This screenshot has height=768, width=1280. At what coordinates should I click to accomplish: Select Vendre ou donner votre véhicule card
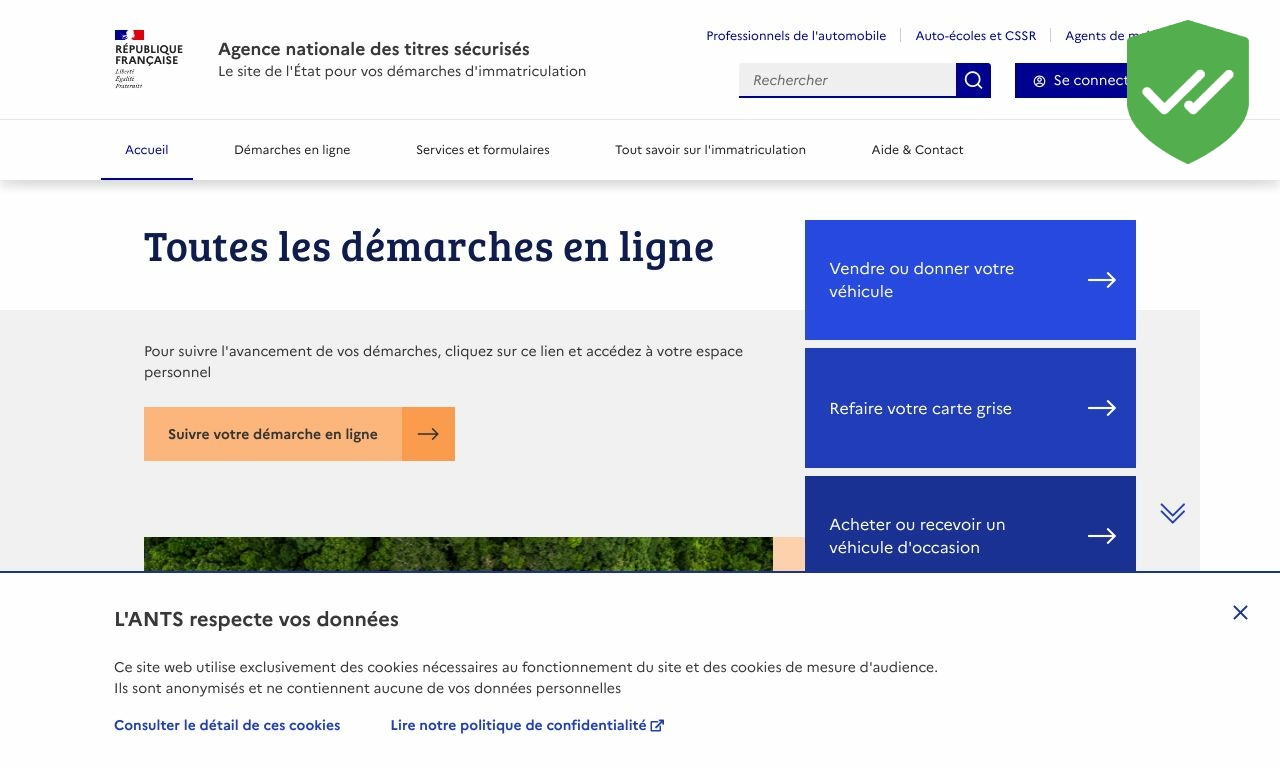tap(970, 280)
